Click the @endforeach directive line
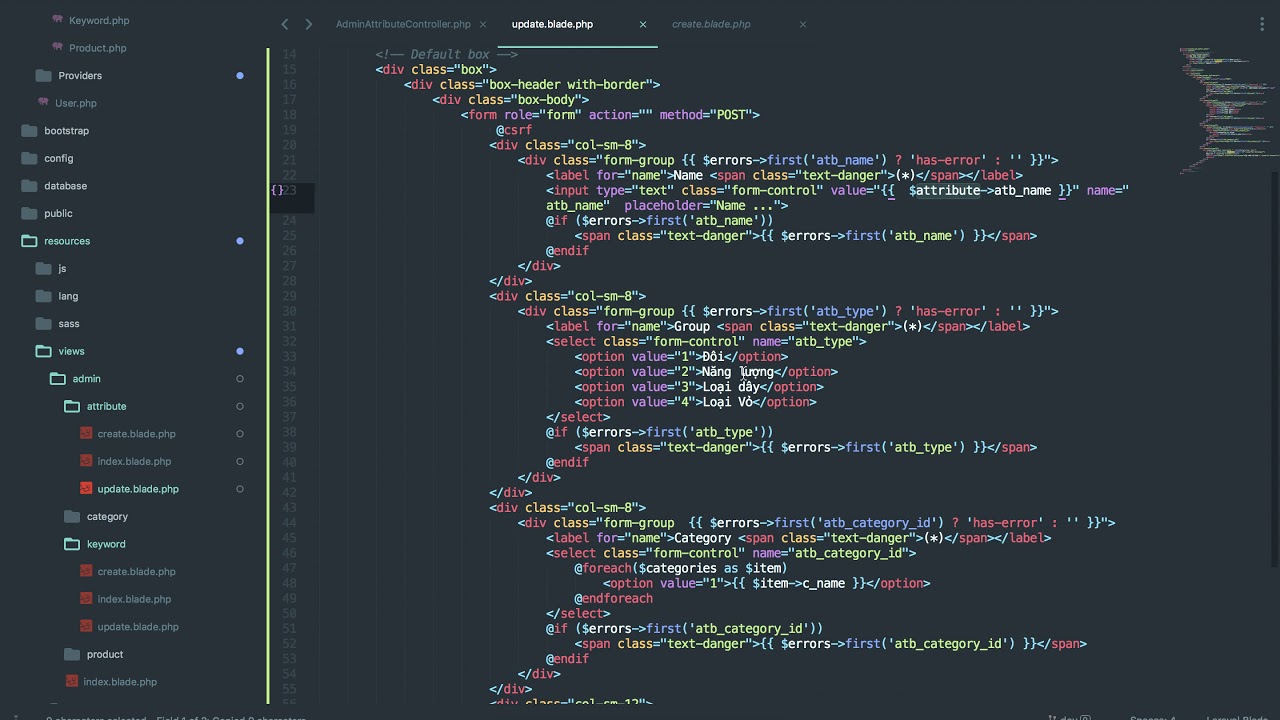Screen dimensions: 1280x720 pyautogui.click(x=614, y=598)
